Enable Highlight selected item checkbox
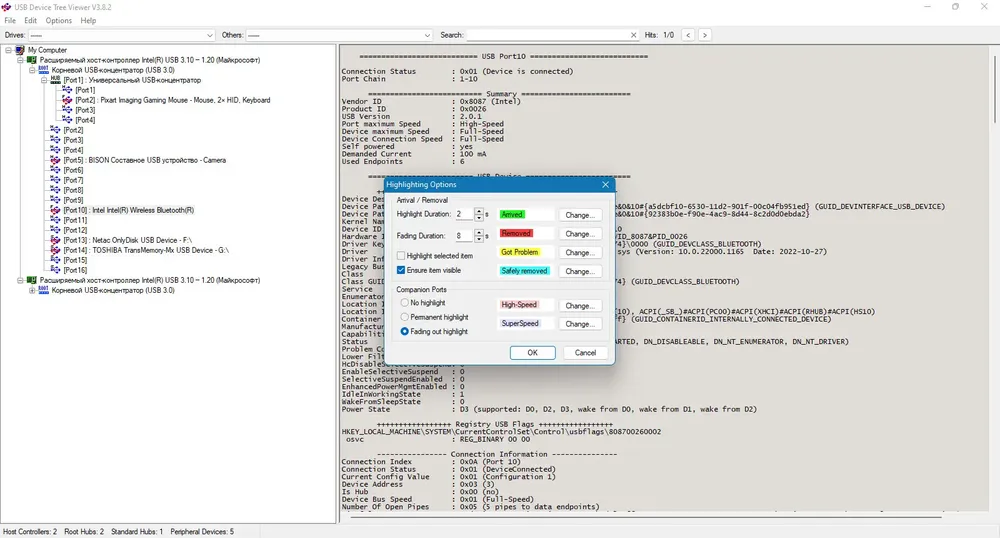The width and height of the screenshot is (1000, 538). [401, 256]
